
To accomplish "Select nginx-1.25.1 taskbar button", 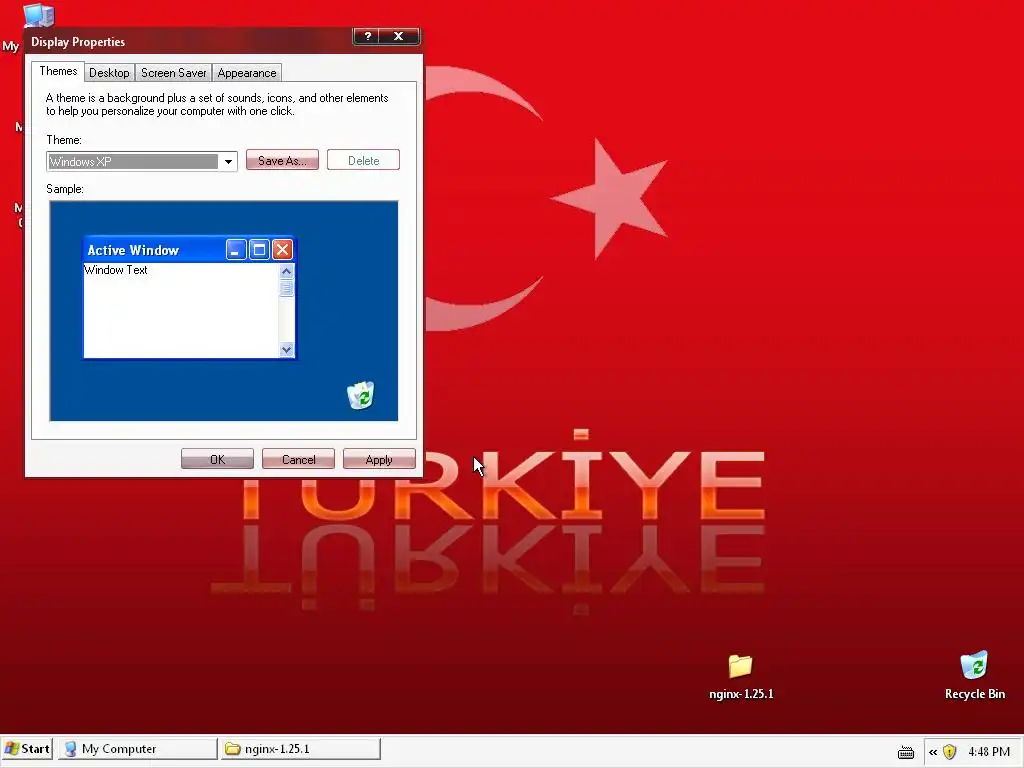I will pos(301,748).
